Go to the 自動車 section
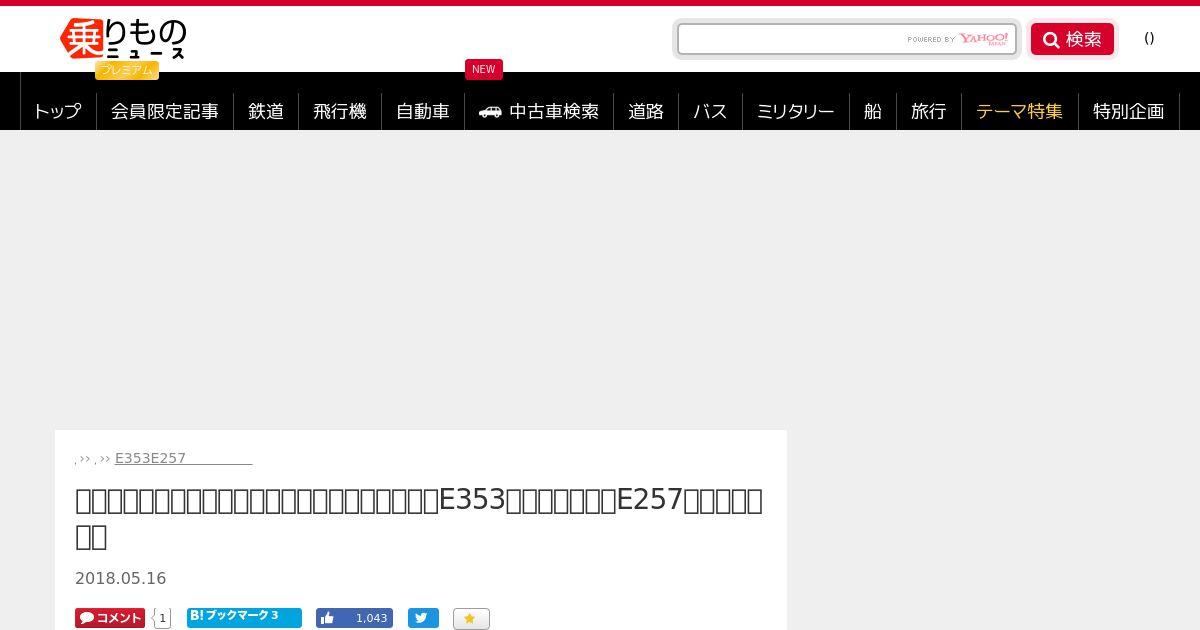The image size is (1200, 630). pos(423,111)
